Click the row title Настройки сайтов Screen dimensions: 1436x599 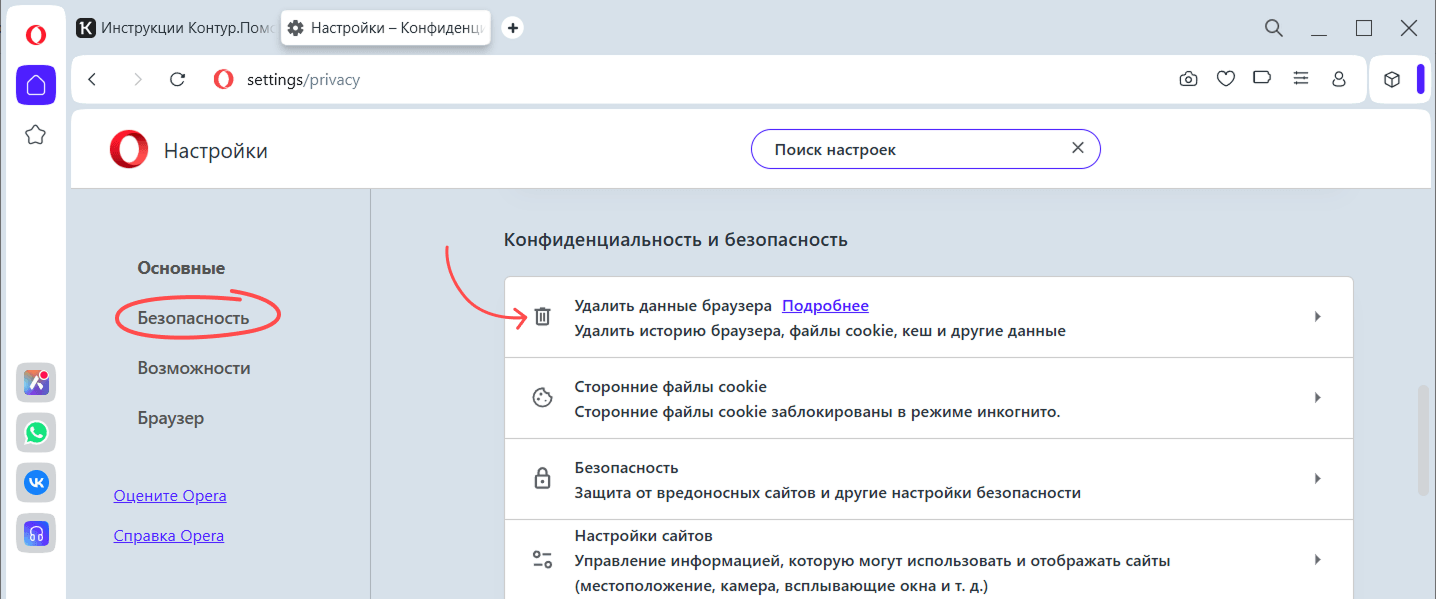click(644, 536)
